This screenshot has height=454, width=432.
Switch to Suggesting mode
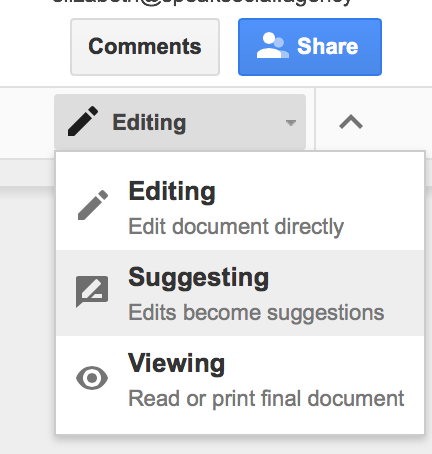(240, 293)
